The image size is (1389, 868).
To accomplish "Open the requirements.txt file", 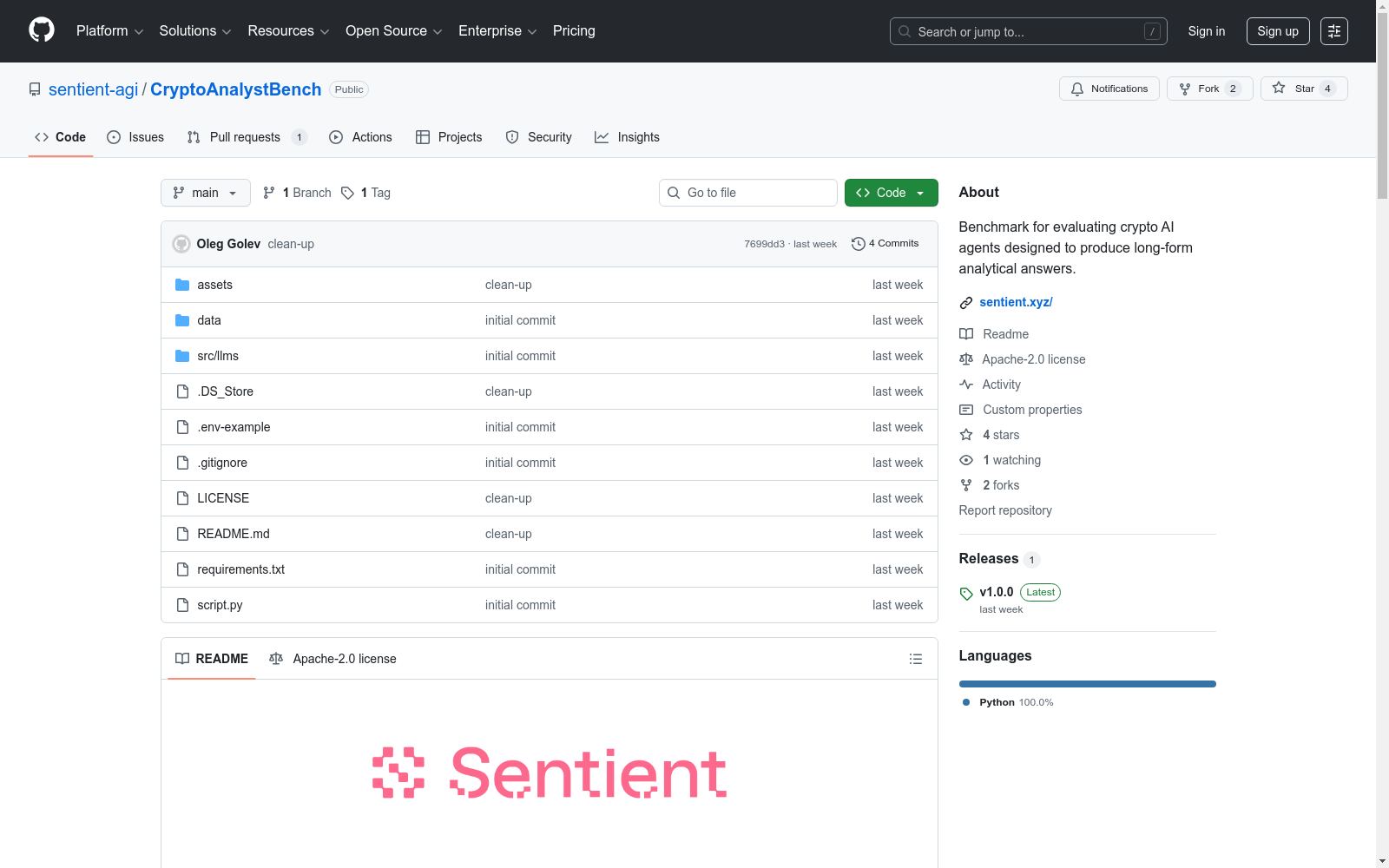I will point(241,569).
